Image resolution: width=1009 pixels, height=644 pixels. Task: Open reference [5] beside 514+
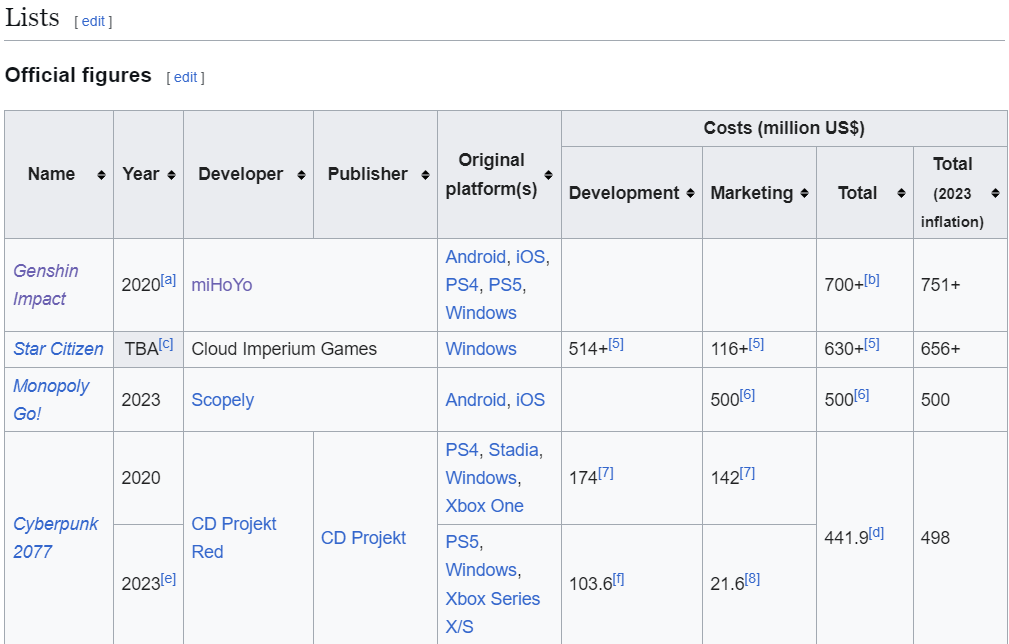tap(616, 344)
